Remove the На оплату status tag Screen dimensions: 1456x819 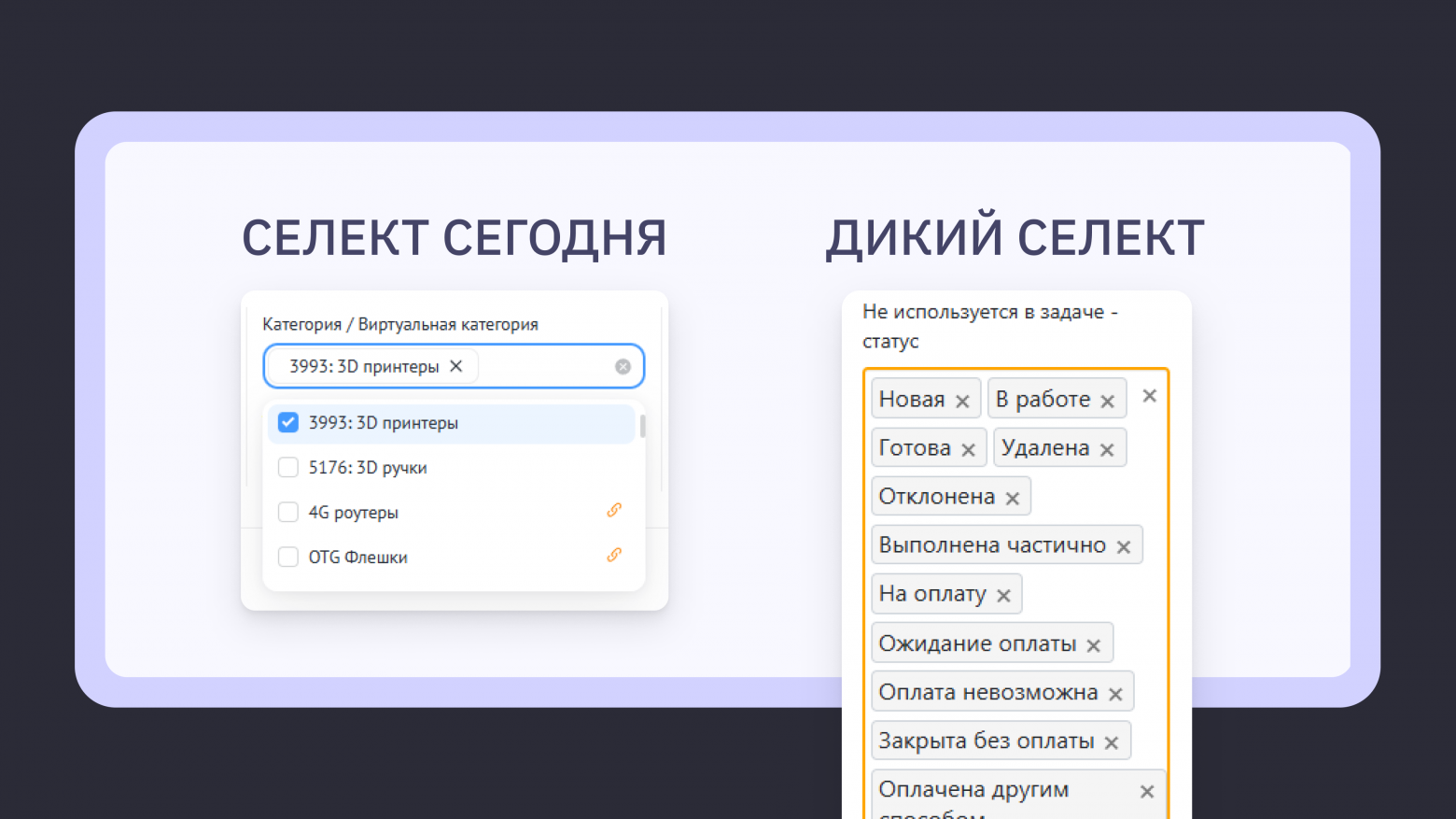coord(1003,595)
